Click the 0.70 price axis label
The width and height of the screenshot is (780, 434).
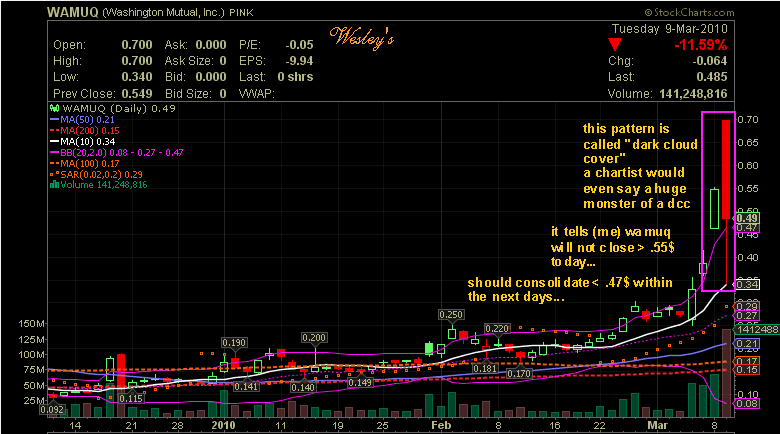click(748, 119)
